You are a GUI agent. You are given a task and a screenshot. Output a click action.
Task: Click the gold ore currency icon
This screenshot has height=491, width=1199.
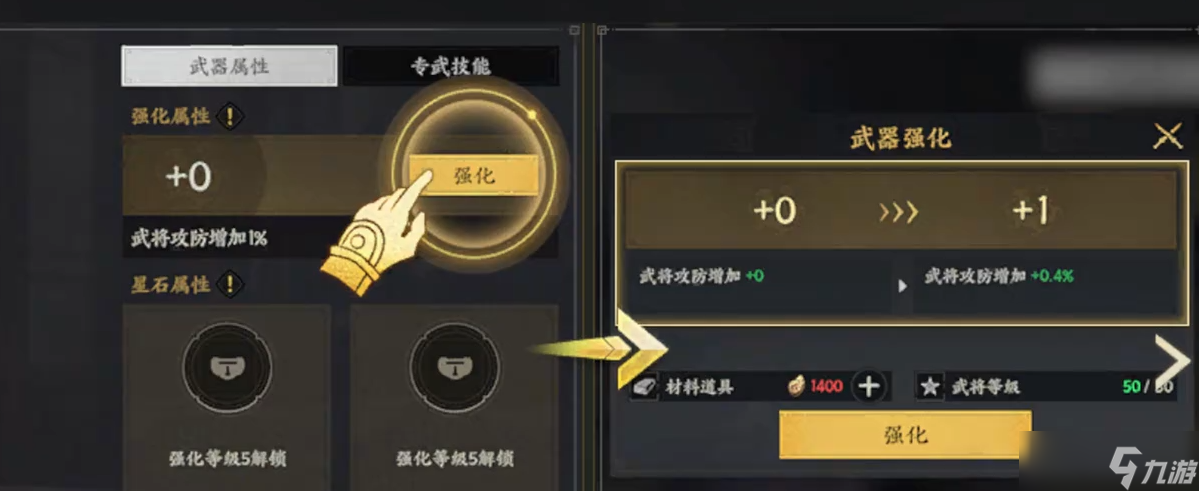[797, 386]
